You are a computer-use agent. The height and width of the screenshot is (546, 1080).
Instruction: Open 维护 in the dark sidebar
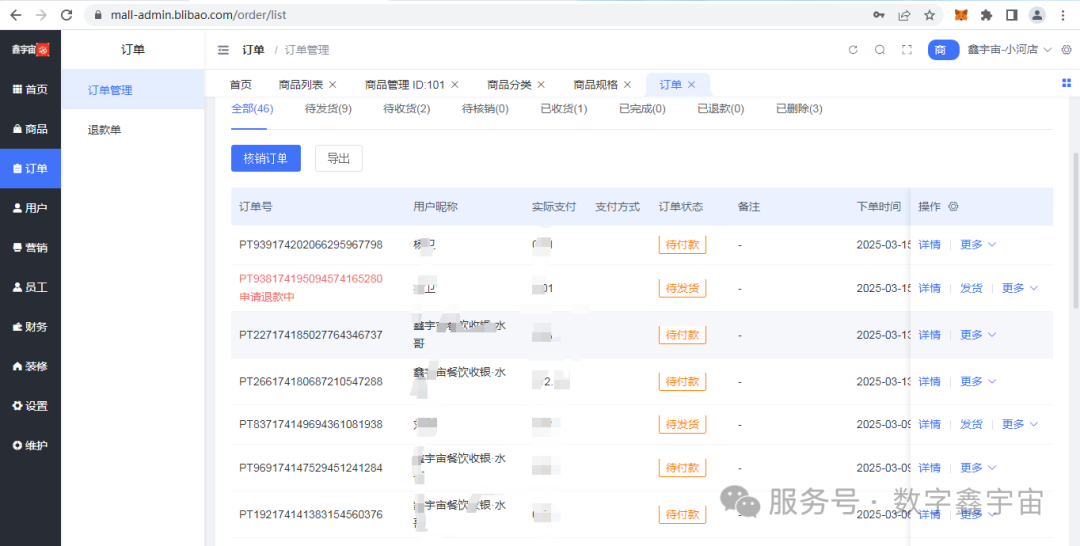tap(30, 445)
